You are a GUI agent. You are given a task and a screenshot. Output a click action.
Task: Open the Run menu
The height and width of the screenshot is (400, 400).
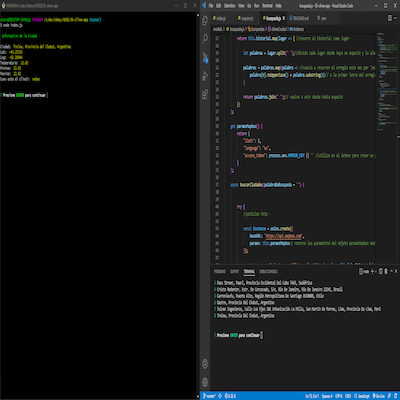[x=256, y=6]
